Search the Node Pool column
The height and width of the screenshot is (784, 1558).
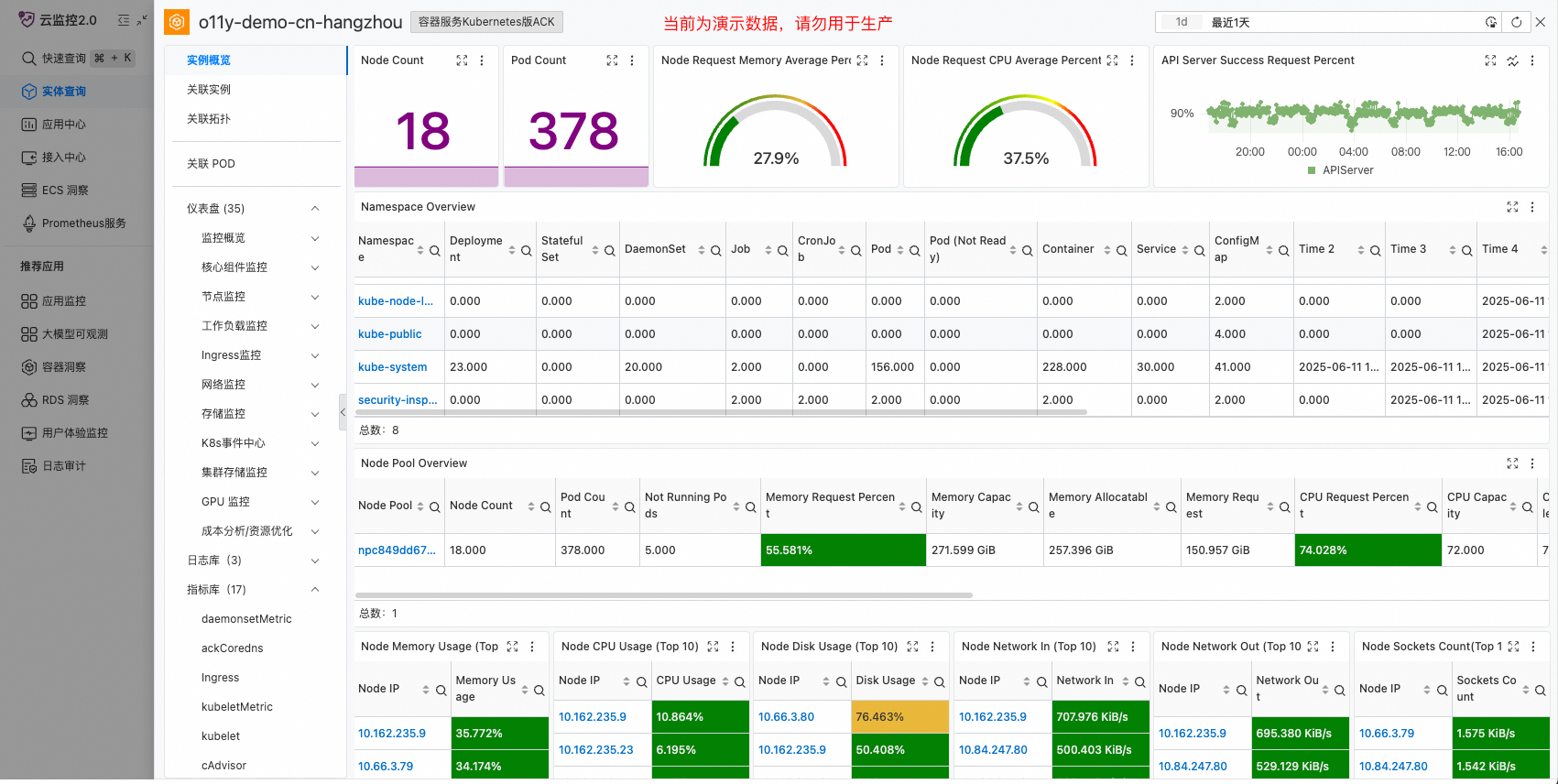435,506
